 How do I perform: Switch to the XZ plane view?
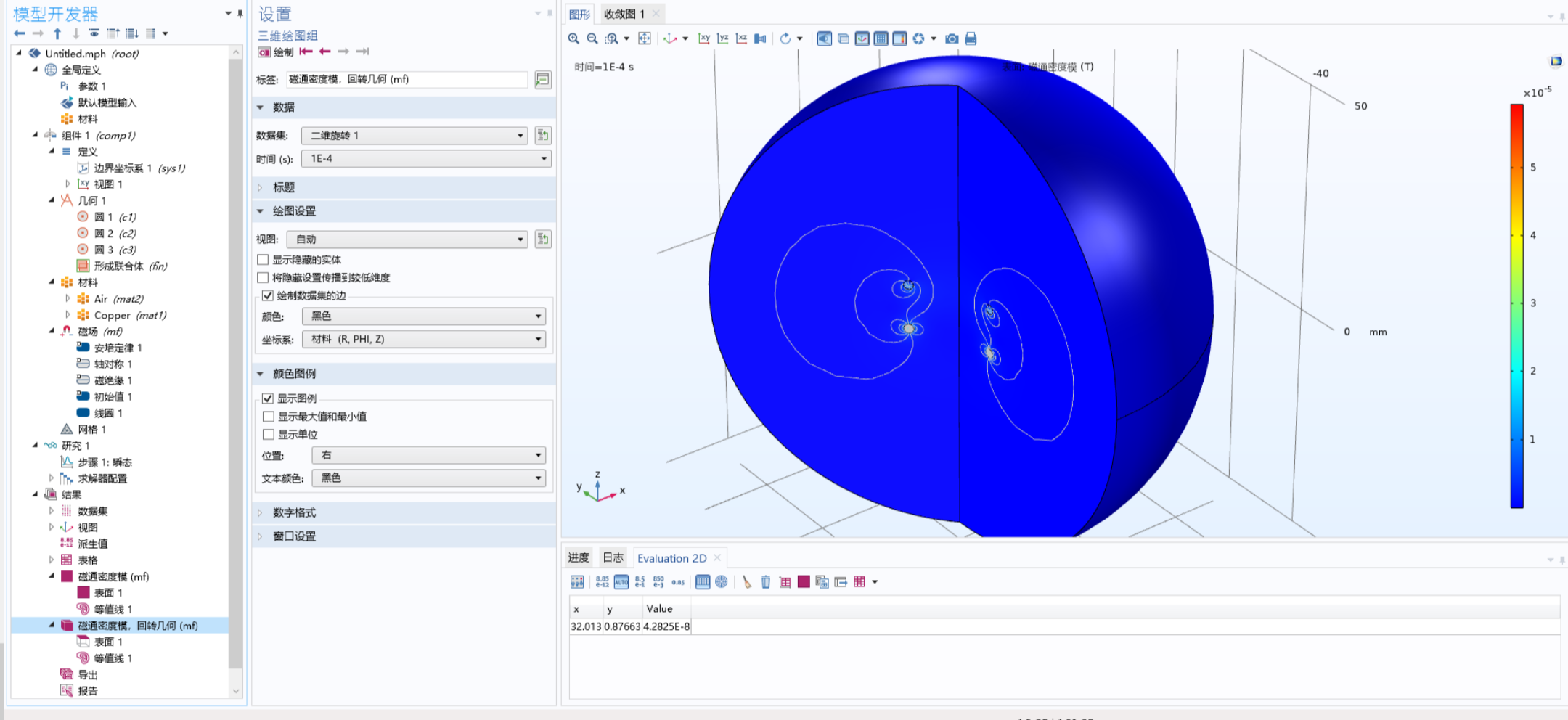[741, 38]
